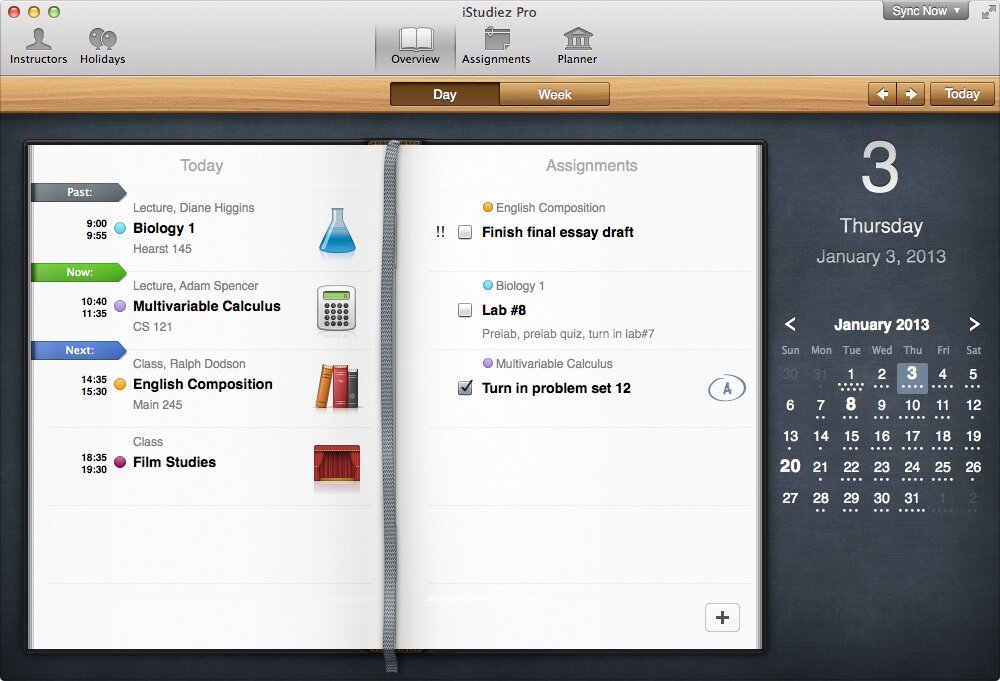Viewport: 1000px width, 681px height.
Task: Click the Now: green ribbon marker
Action: pos(78,272)
